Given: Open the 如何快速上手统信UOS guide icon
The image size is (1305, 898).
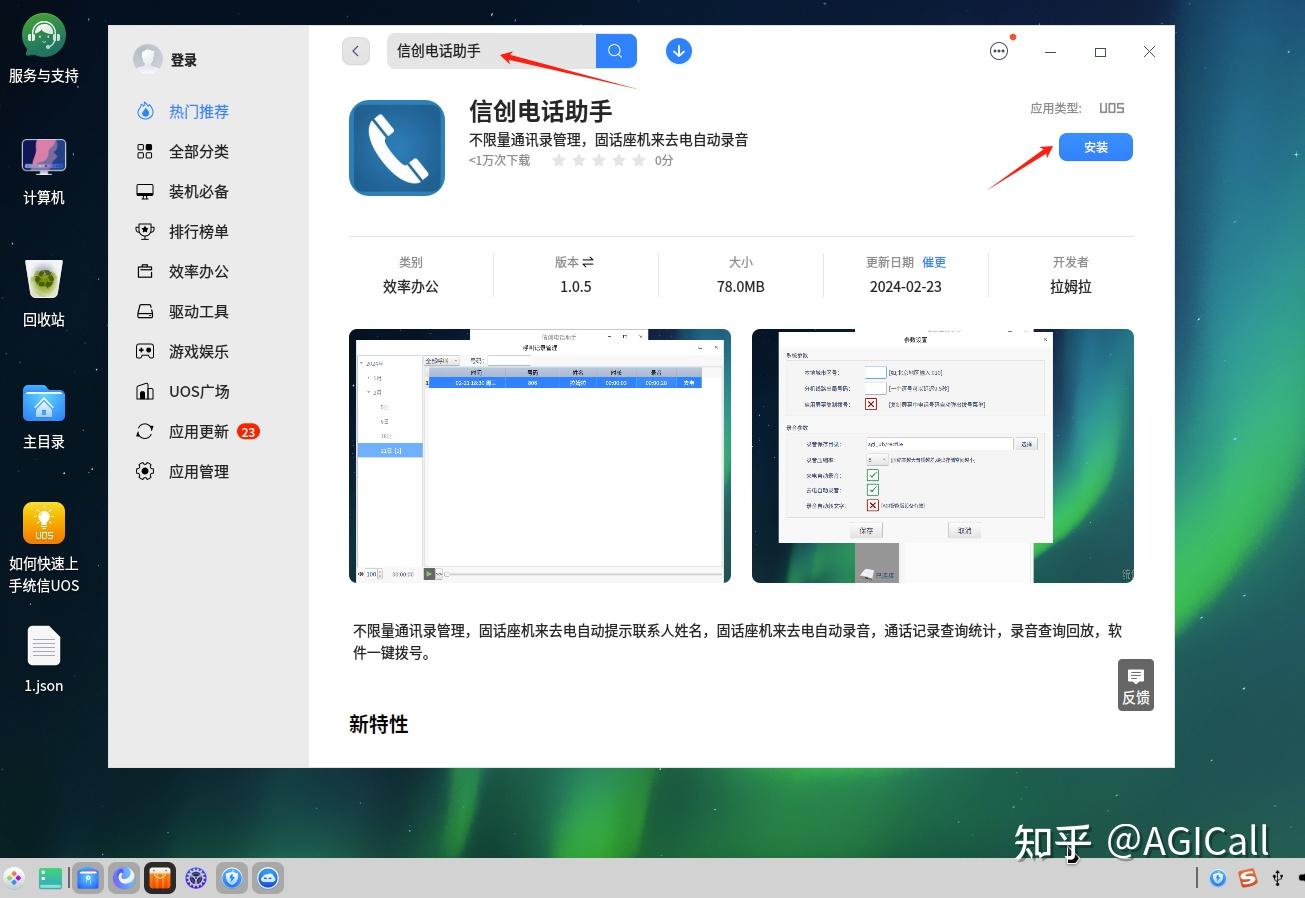Looking at the screenshot, I should [44, 548].
